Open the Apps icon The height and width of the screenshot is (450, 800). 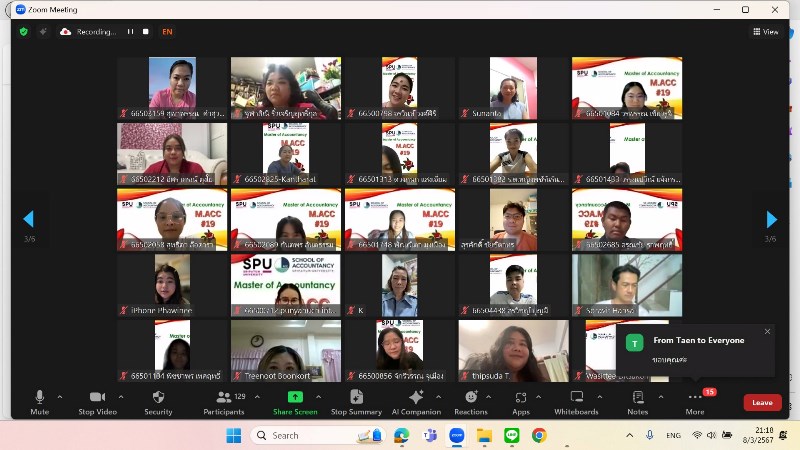(x=520, y=397)
